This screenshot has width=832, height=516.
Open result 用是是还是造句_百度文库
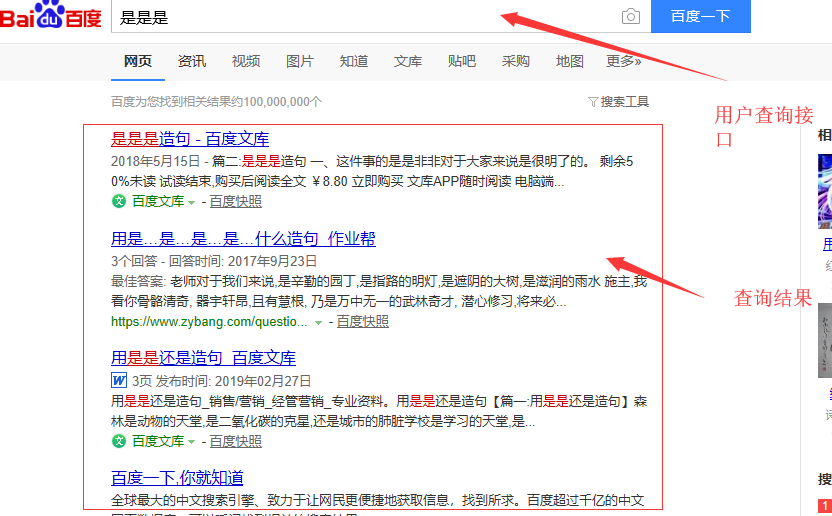(x=203, y=358)
